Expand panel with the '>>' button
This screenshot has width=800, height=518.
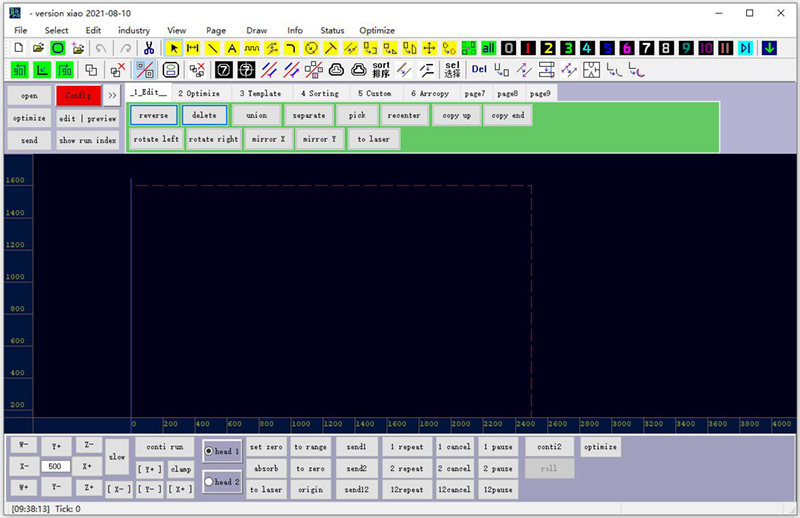click(x=112, y=95)
